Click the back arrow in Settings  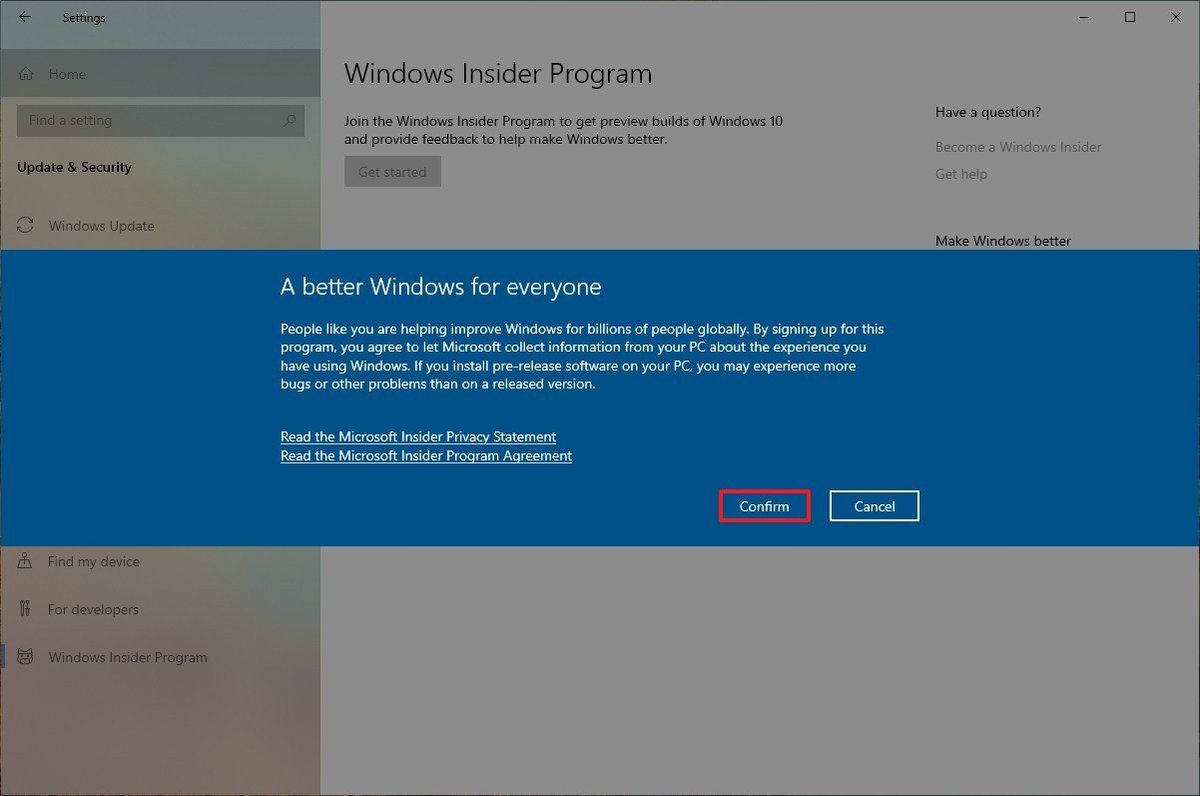coord(24,17)
